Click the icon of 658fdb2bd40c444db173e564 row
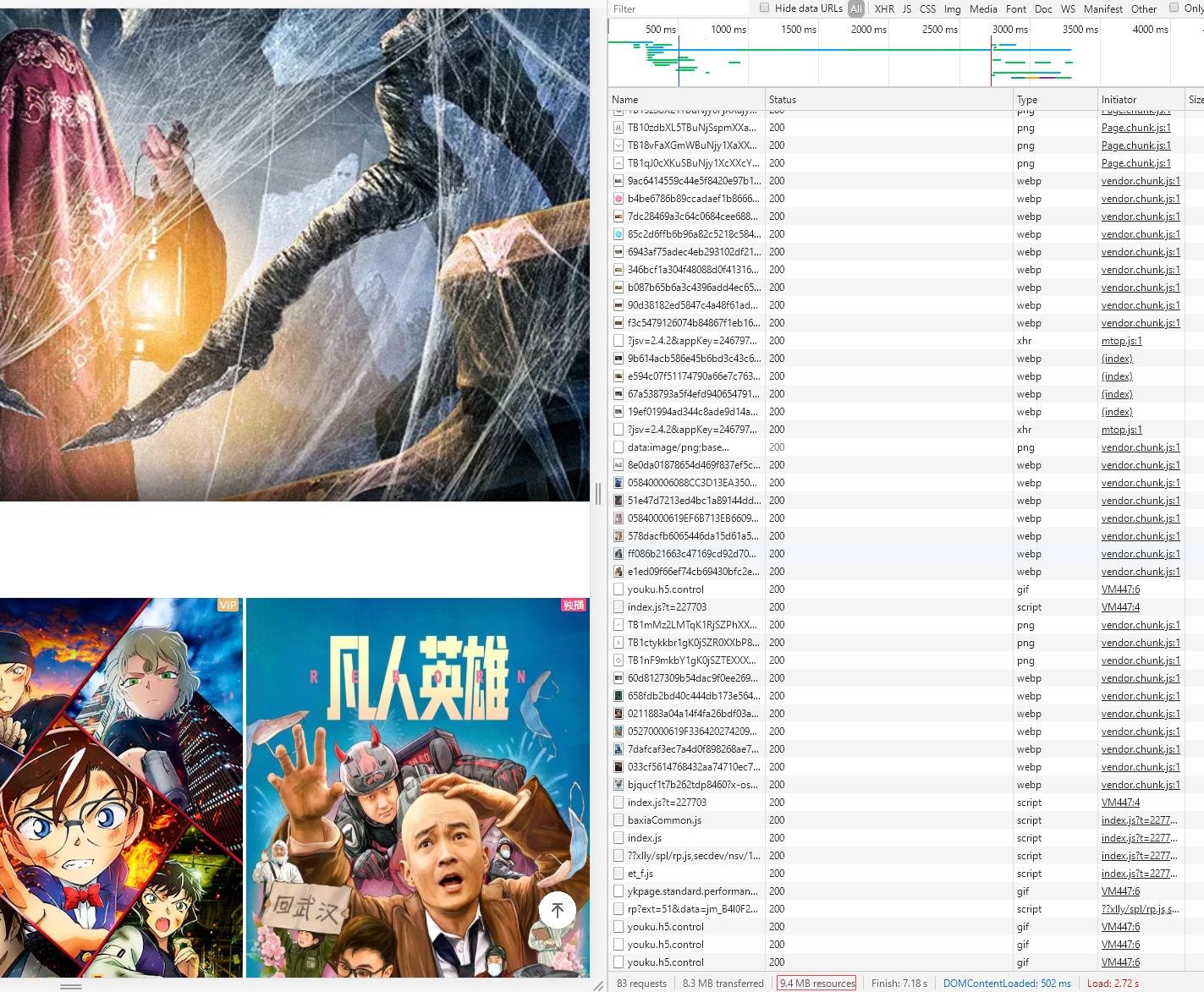The height and width of the screenshot is (992, 1204). click(x=618, y=696)
